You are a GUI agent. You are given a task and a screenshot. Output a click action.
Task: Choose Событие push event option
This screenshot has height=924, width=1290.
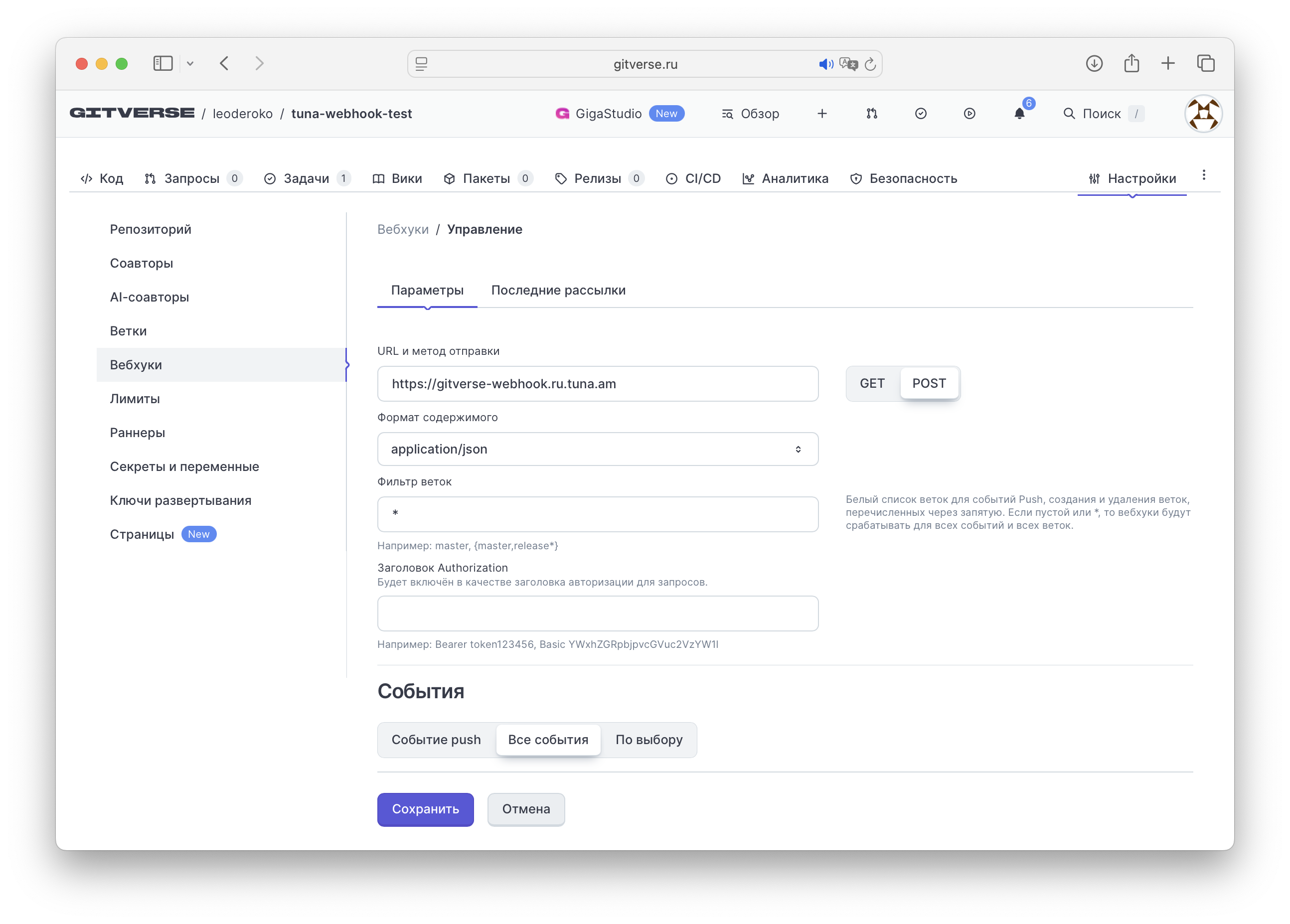pos(436,740)
